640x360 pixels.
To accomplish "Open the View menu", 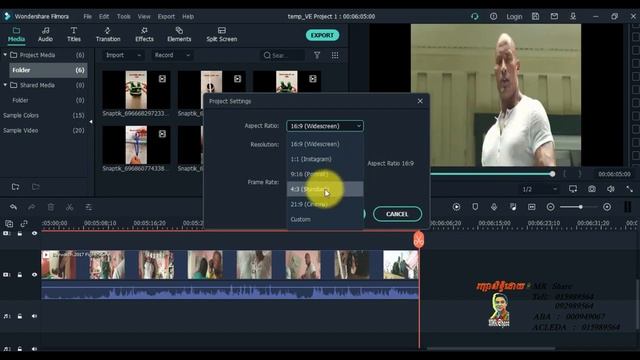I will pyautogui.click(x=144, y=16).
